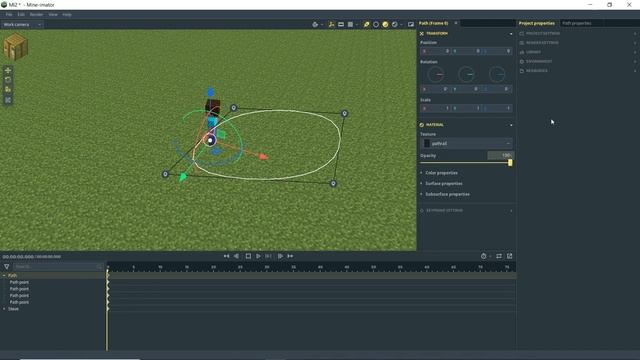Expand the first section in Project properties
Image resolution: width=640 pixels, height=360 pixels.
click(635, 33)
